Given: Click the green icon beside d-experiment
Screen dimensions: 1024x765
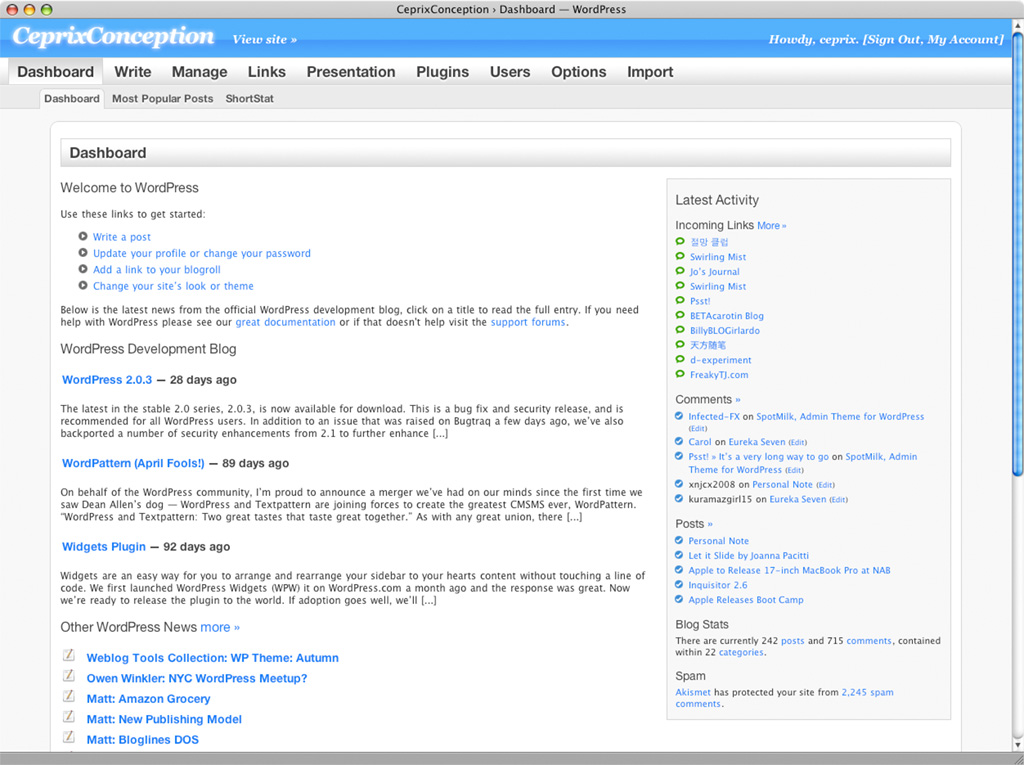Looking at the screenshot, I should pyautogui.click(x=680, y=359).
